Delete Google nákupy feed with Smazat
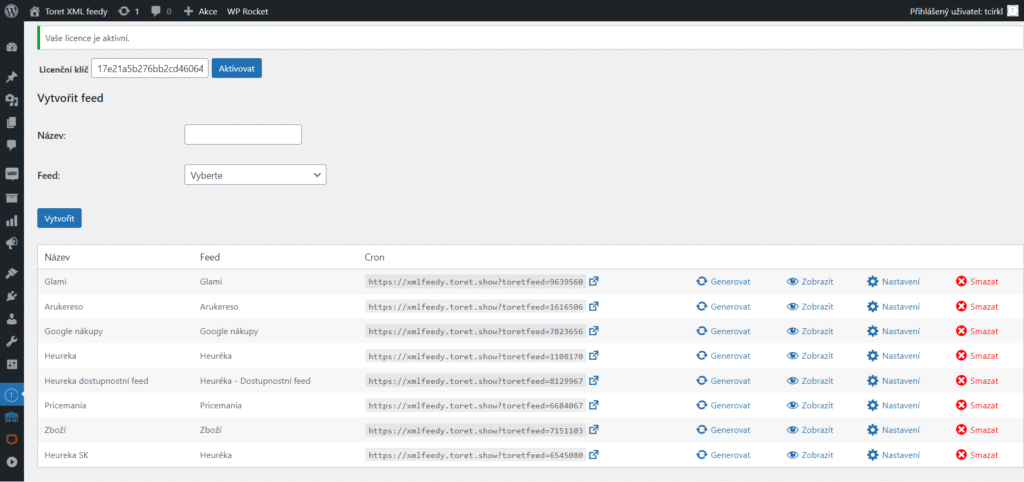 pos(977,331)
